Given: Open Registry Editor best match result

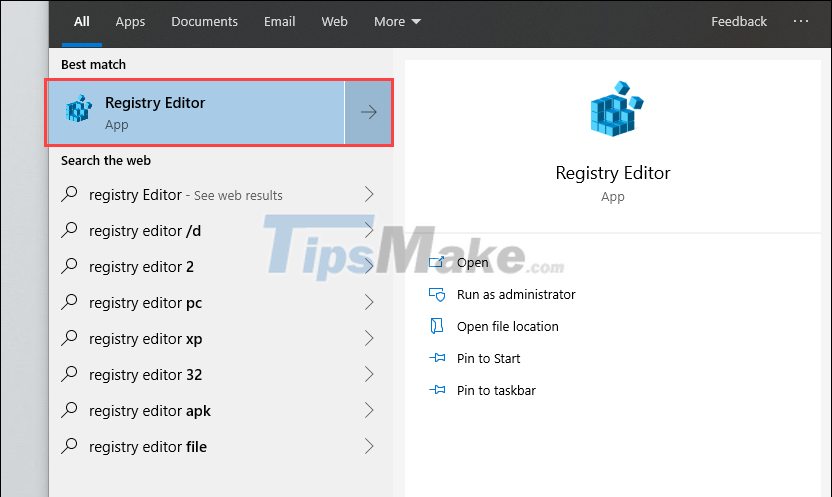Looking at the screenshot, I should [x=196, y=112].
